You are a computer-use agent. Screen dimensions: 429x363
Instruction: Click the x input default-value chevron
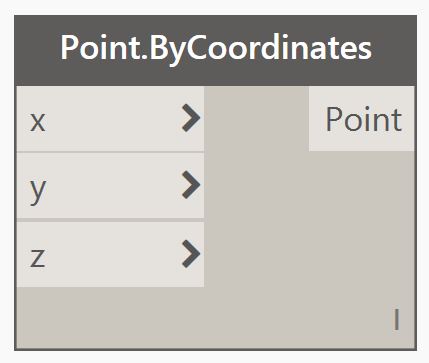point(191,118)
